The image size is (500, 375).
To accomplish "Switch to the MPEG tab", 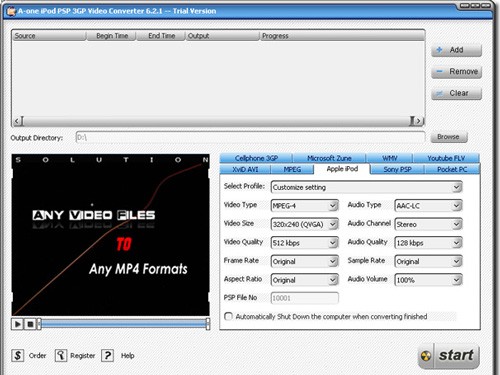I will coord(292,169).
